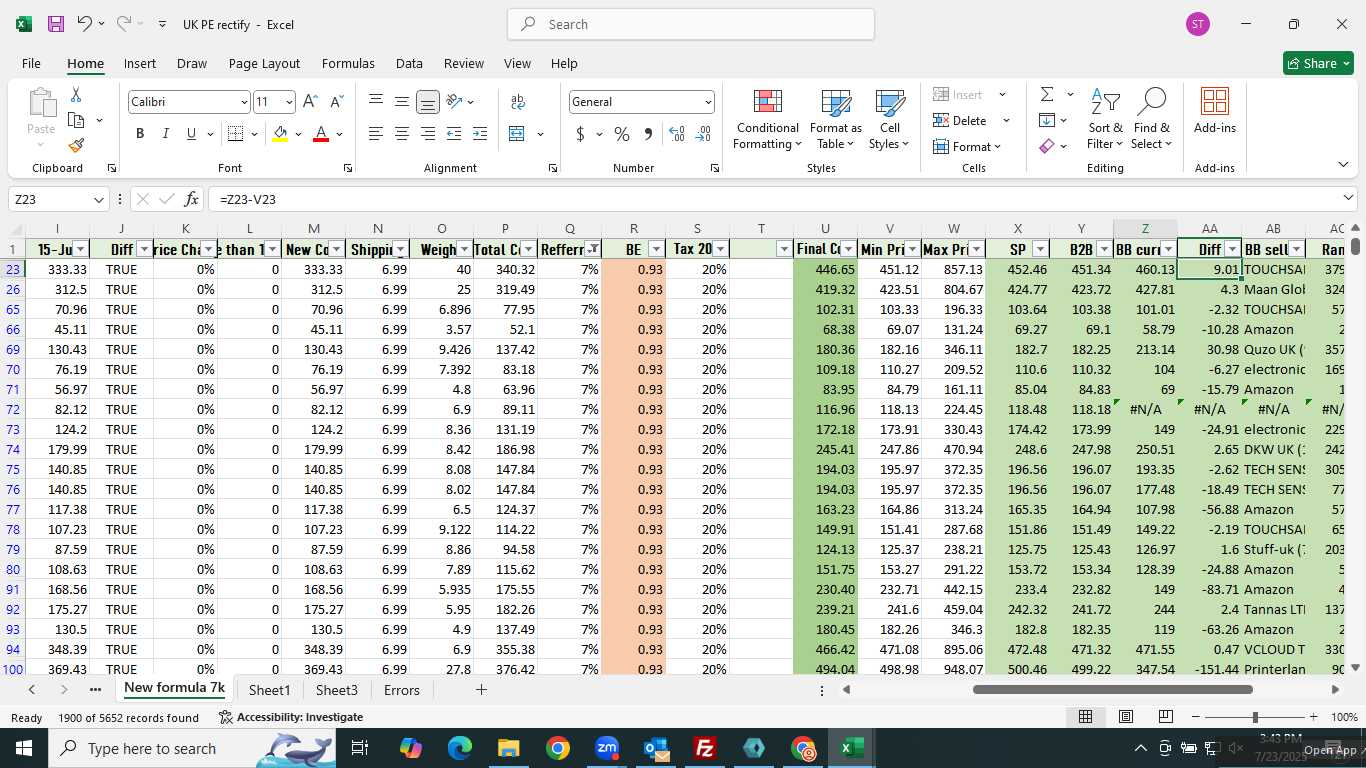This screenshot has height=768, width=1366.
Task: Set Align Left horizontal alignment
Action: tap(376, 133)
